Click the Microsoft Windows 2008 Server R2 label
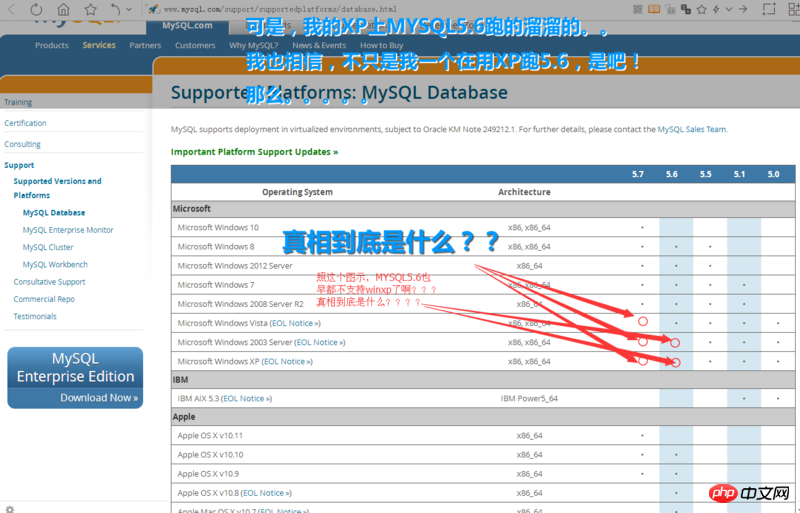Screen dimensions: 800x513 point(240,304)
